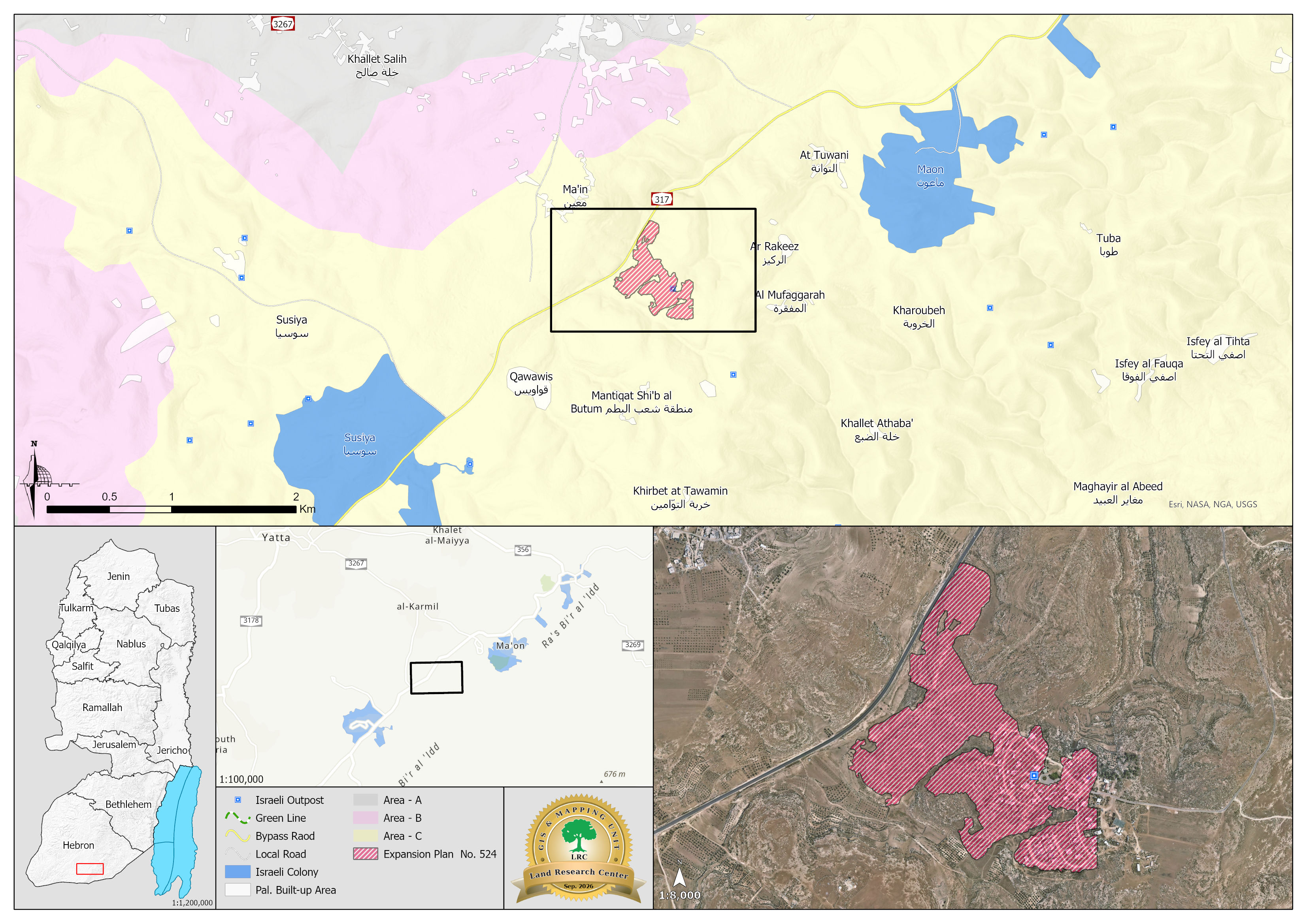Click the Expansion Plan No. 524 hatched swatch
This screenshot has height=924, width=1307.
366,854
